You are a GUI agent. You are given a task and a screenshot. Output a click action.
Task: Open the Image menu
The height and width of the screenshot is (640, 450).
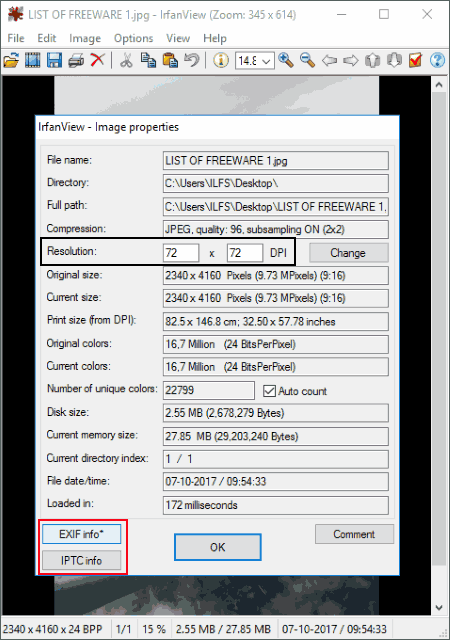tap(85, 38)
